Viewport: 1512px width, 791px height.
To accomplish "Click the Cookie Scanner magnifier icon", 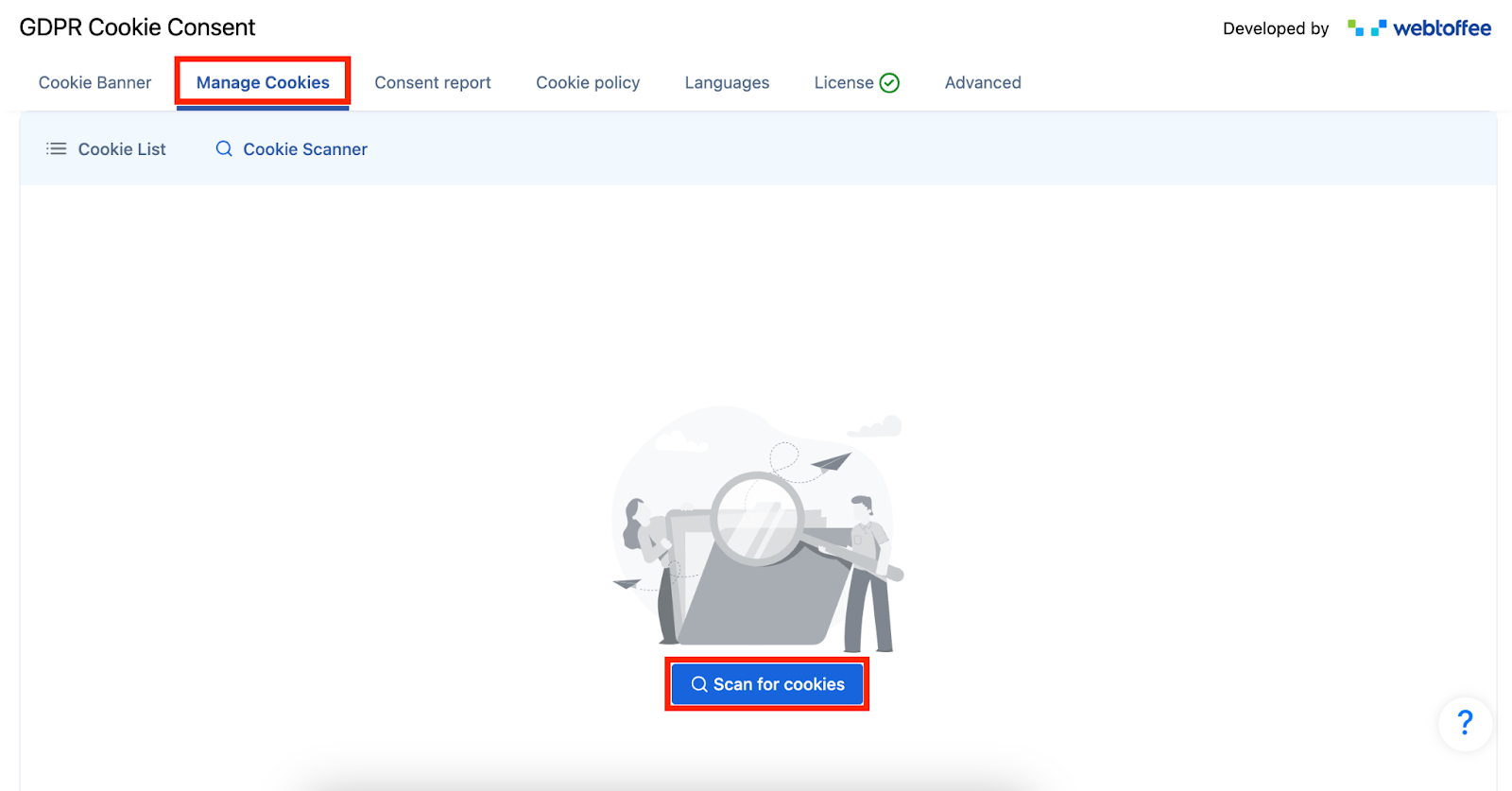I will coord(224,149).
